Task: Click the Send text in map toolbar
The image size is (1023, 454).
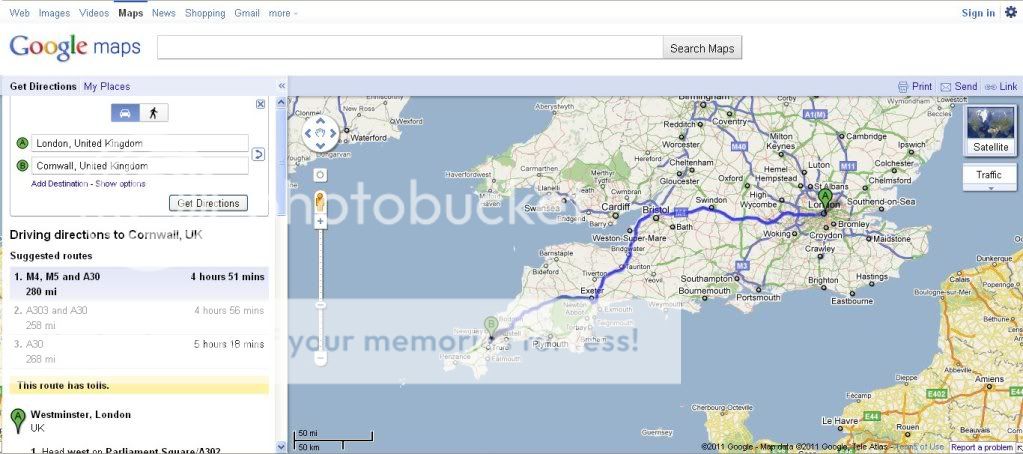Action: pos(966,86)
